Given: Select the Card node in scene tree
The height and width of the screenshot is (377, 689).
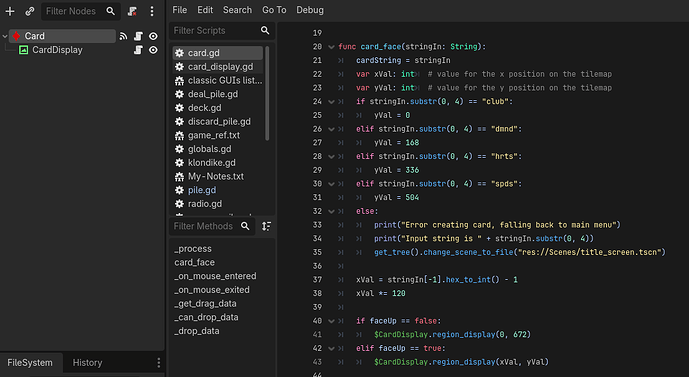Looking at the screenshot, I should [62, 36].
